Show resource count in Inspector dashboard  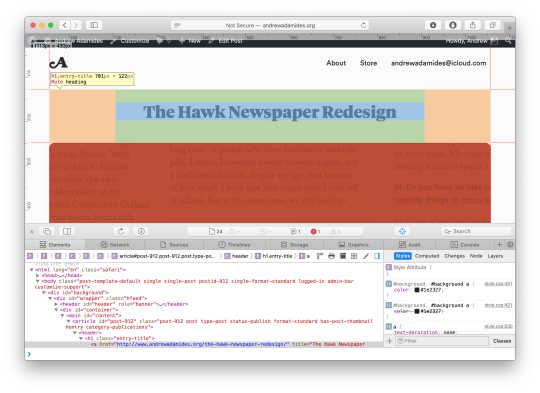tap(216, 231)
